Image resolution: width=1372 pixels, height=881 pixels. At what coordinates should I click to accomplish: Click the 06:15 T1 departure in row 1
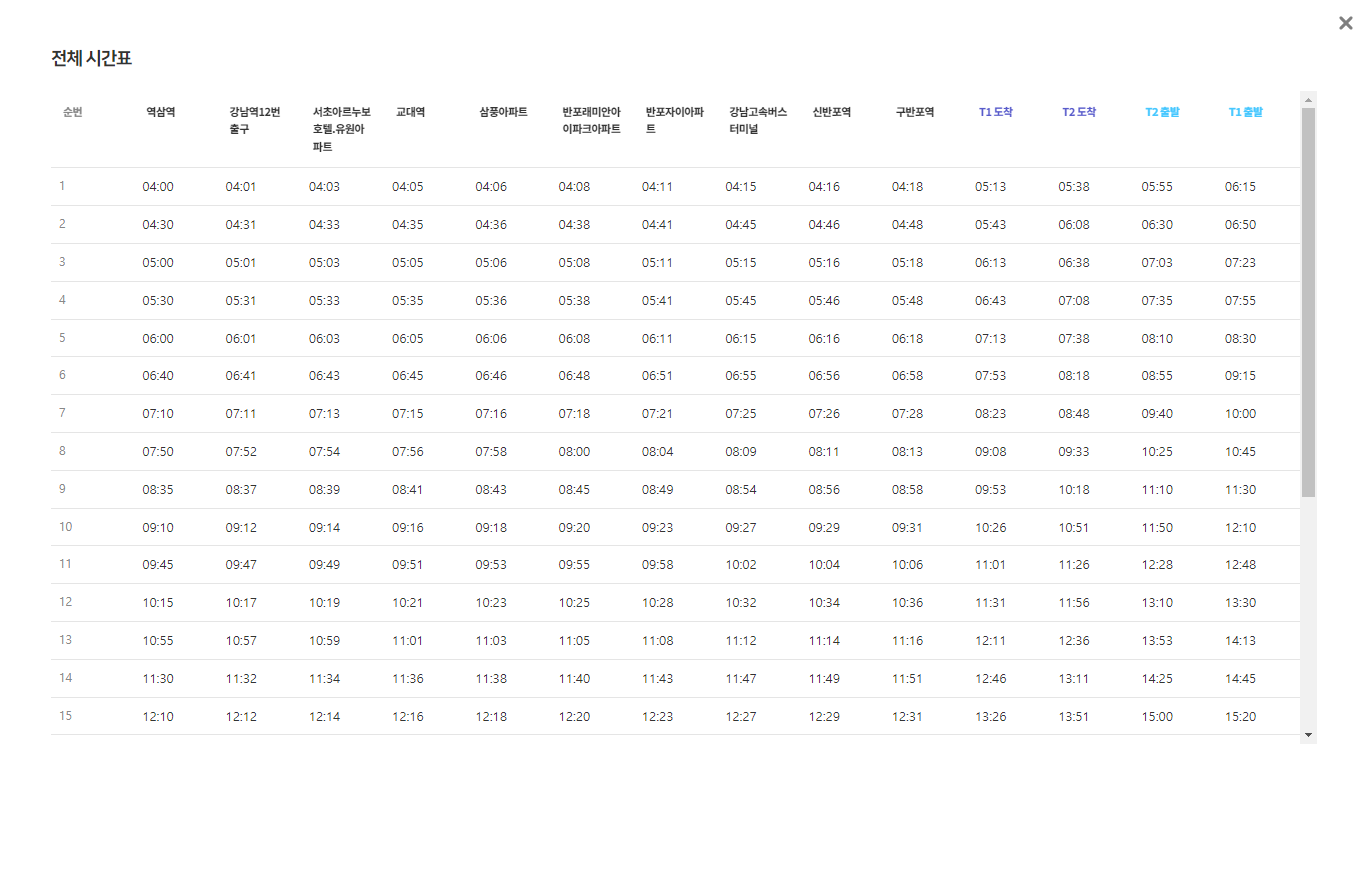[x=1241, y=187]
